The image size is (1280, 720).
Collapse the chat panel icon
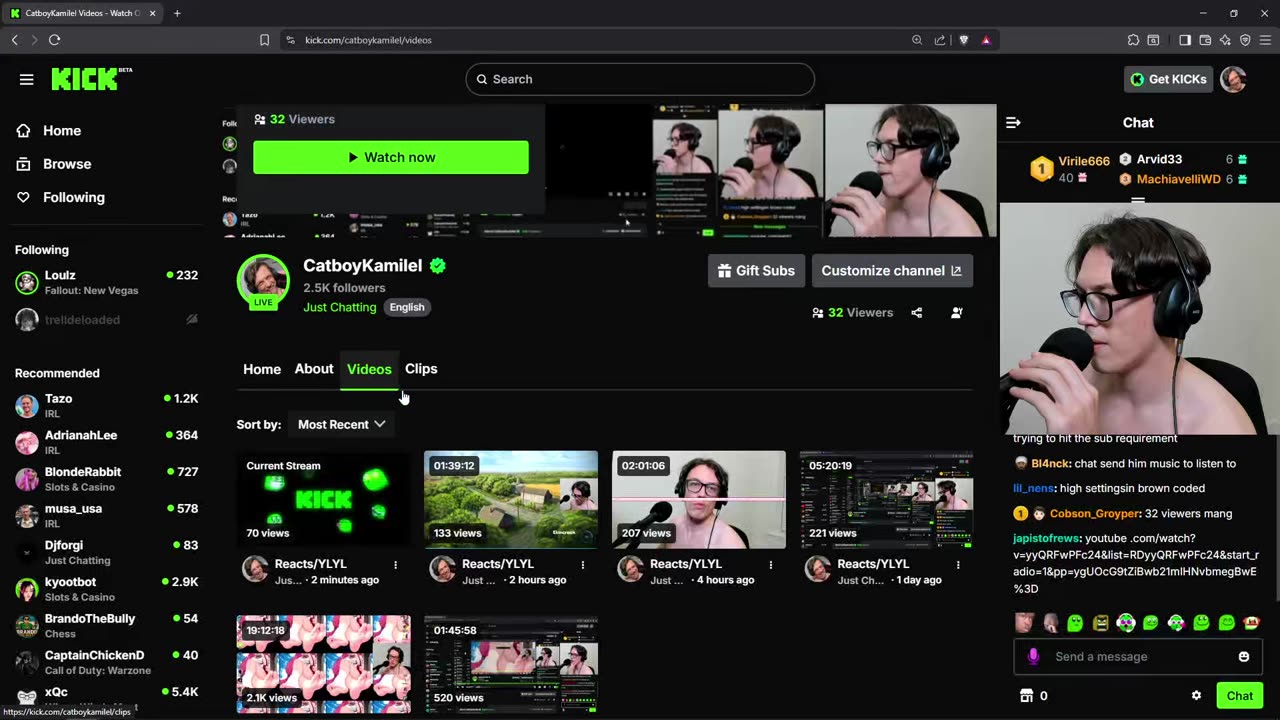1013,123
